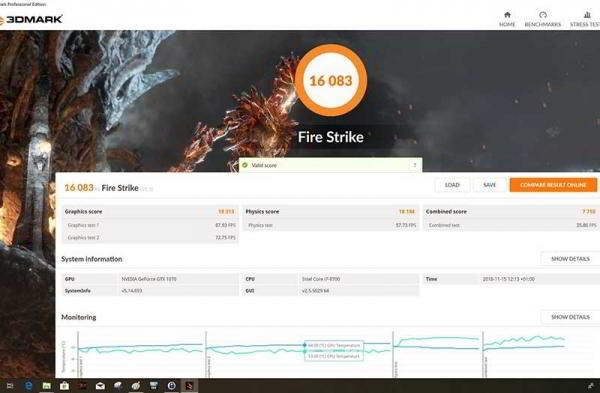Click Compare Result Online button

pos(553,185)
